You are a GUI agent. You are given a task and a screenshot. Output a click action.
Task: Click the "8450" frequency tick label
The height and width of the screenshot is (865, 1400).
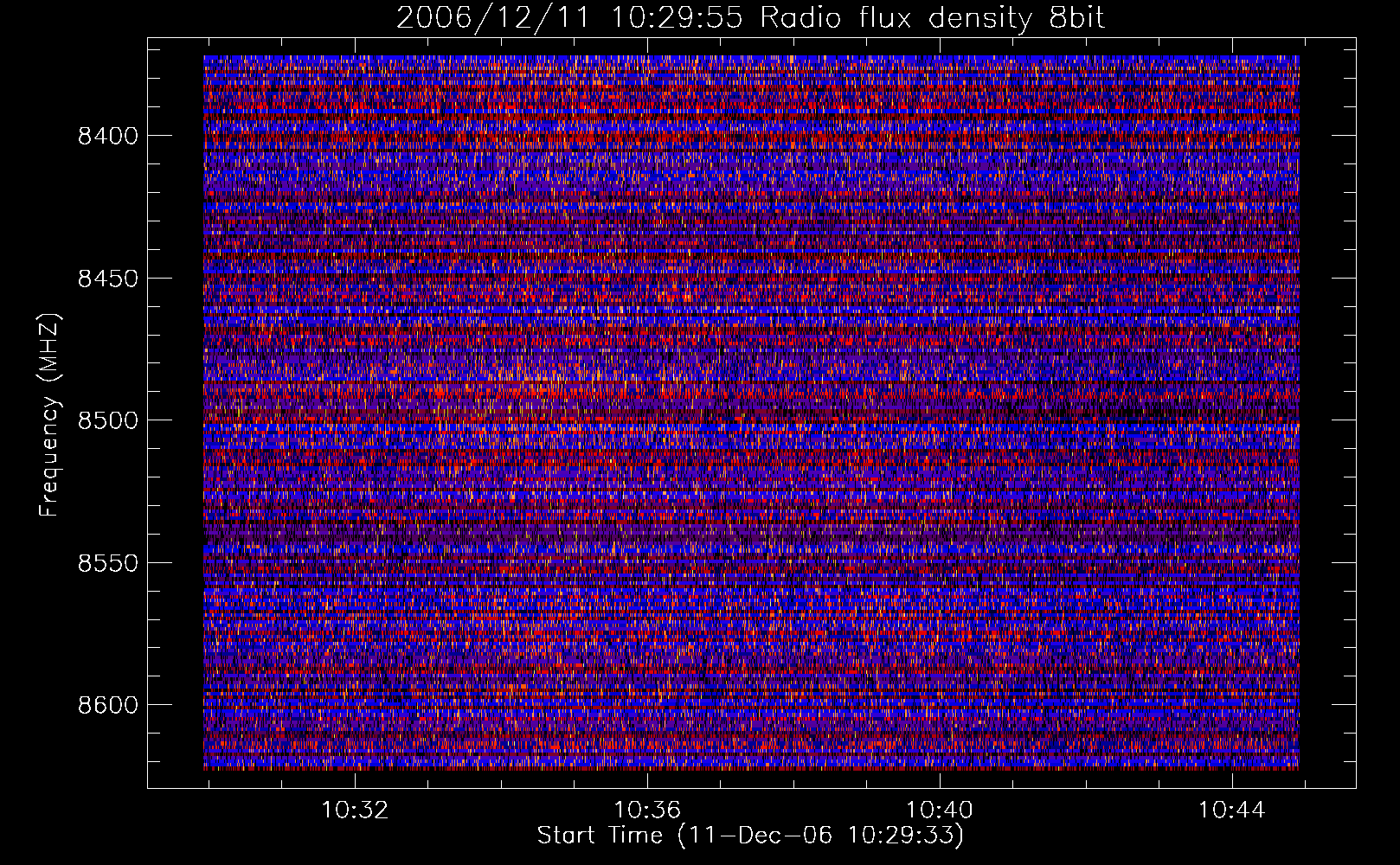coord(108,279)
